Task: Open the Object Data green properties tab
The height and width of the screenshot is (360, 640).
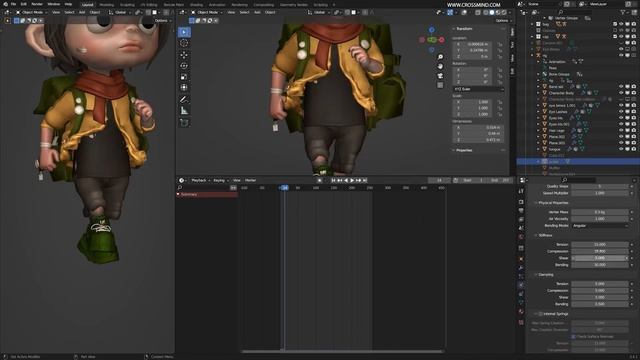Action: coord(521,303)
